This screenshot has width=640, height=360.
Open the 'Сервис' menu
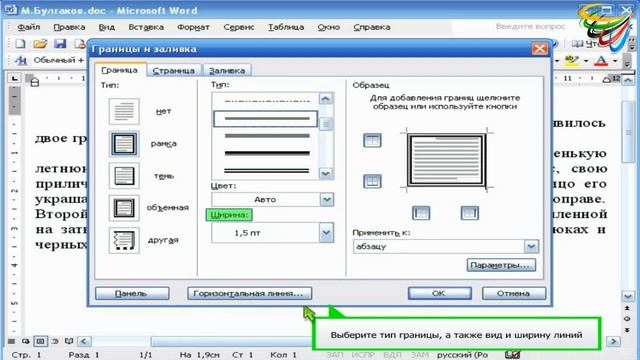click(x=239, y=27)
